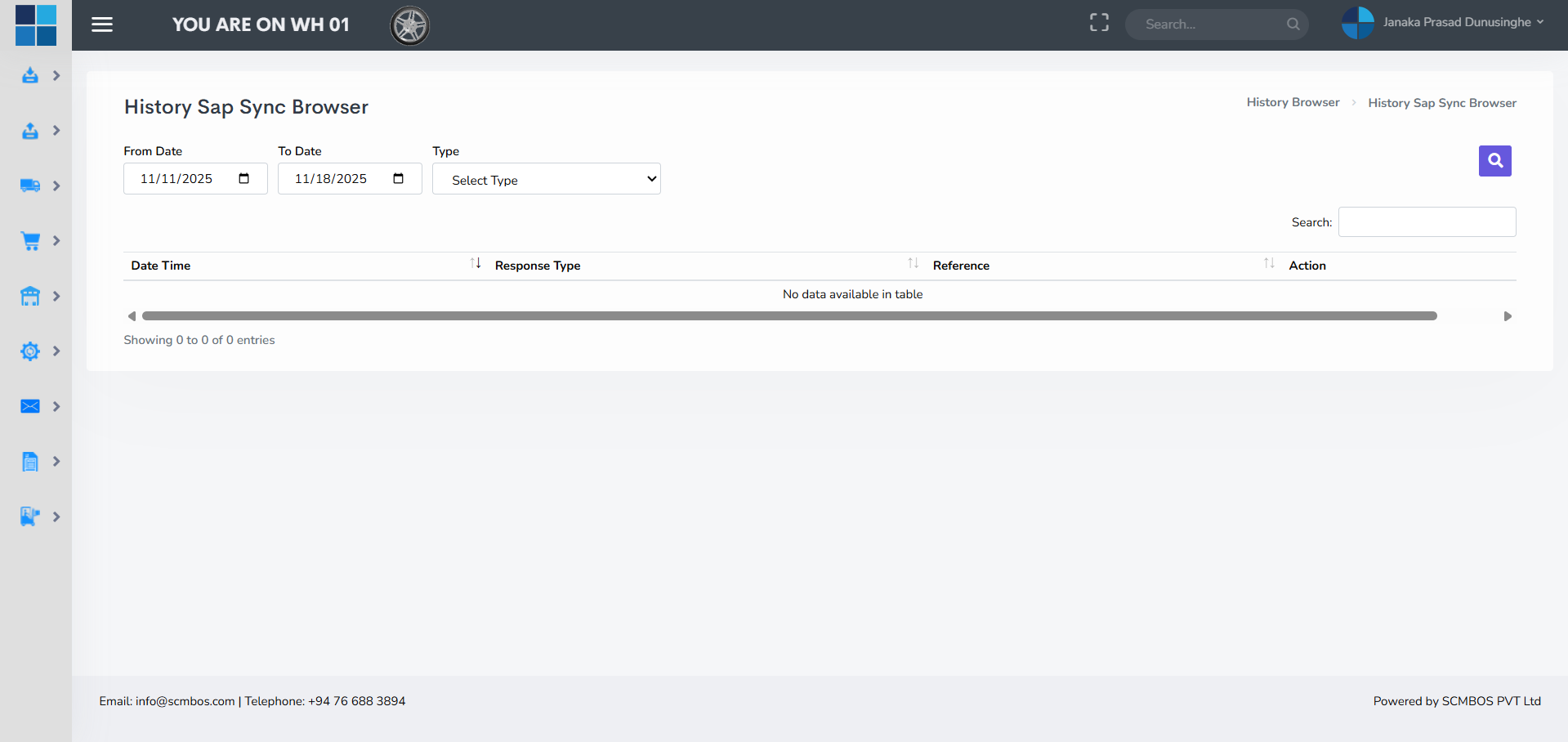The height and width of the screenshot is (742, 1568).
Task: Open the To Date calendar picker
Action: click(398, 179)
